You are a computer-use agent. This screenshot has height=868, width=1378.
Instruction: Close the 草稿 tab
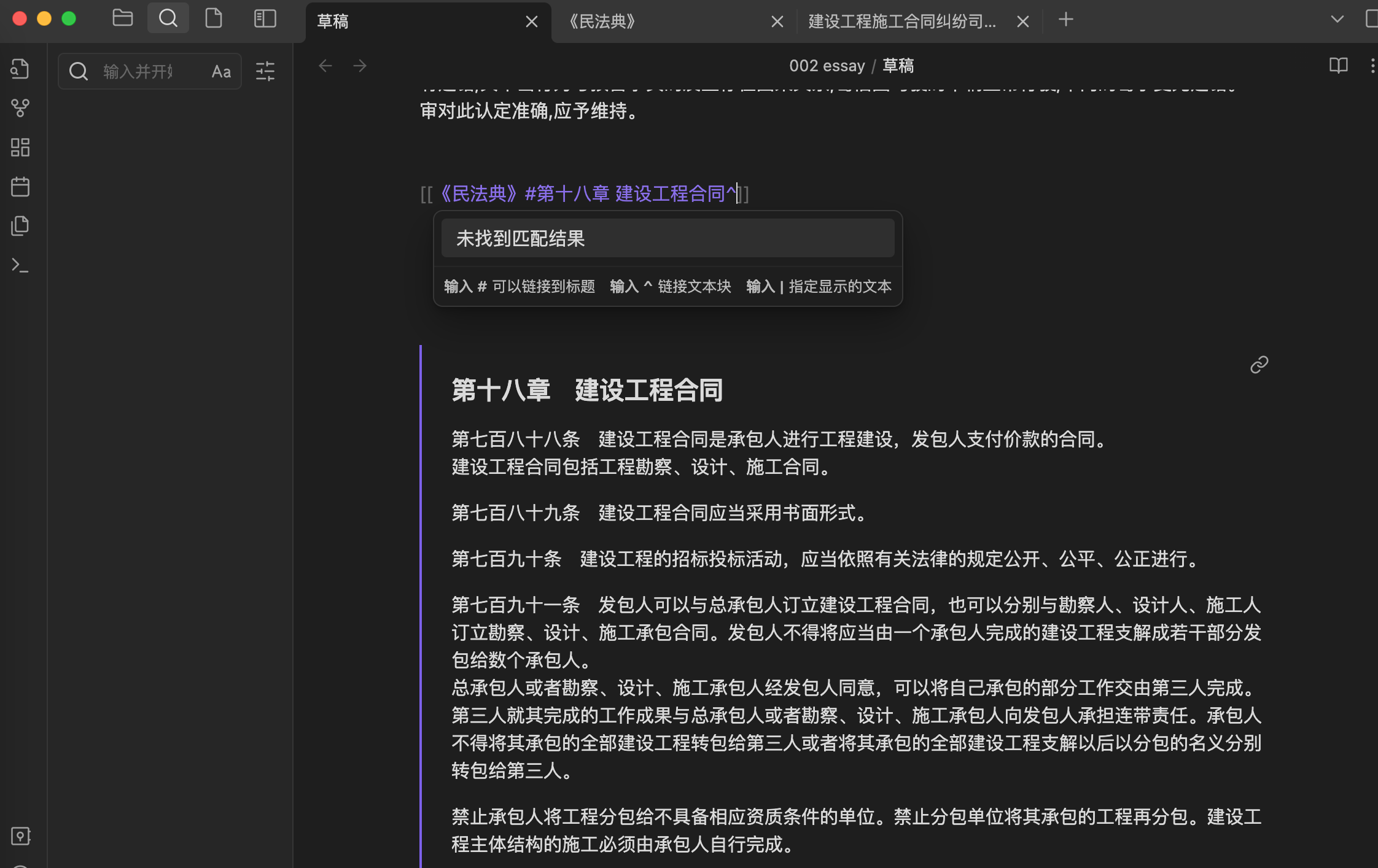(532, 22)
